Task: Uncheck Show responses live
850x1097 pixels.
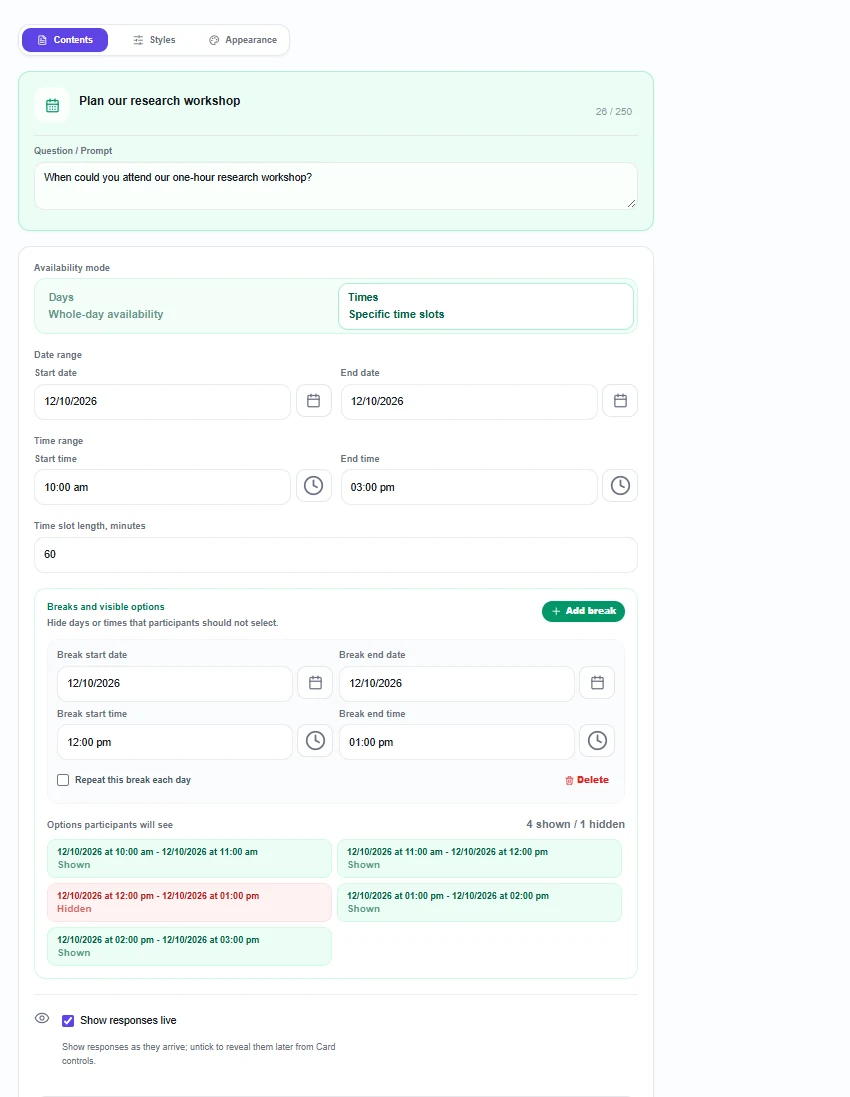Action: 68,1021
